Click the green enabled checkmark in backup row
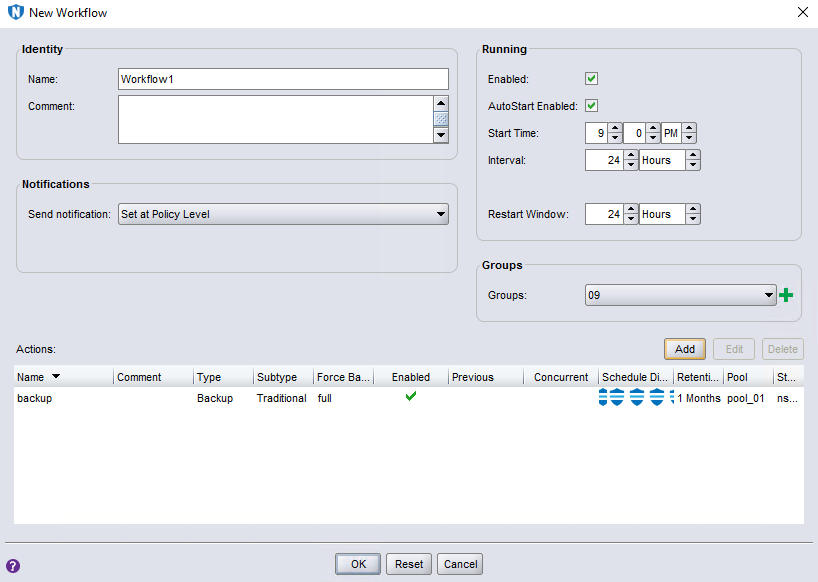This screenshot has height=582, width=818. coord(410,397)
